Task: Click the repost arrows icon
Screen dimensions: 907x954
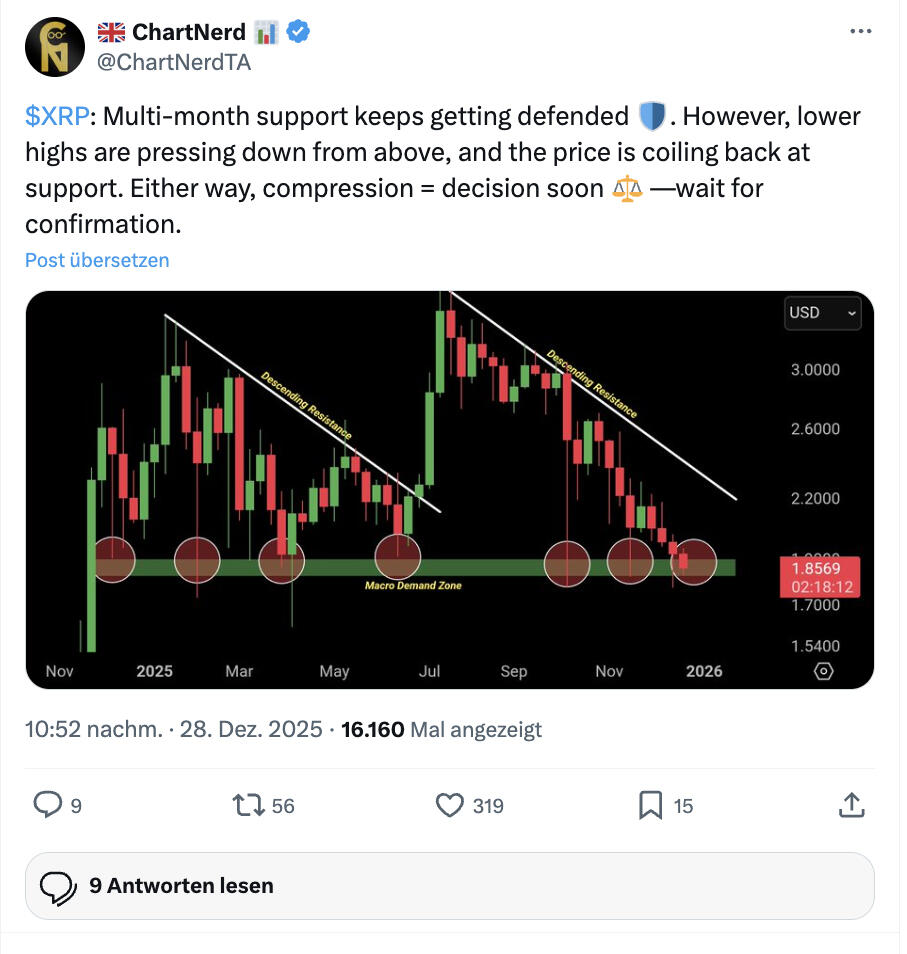Action: (x=245, y=805)
